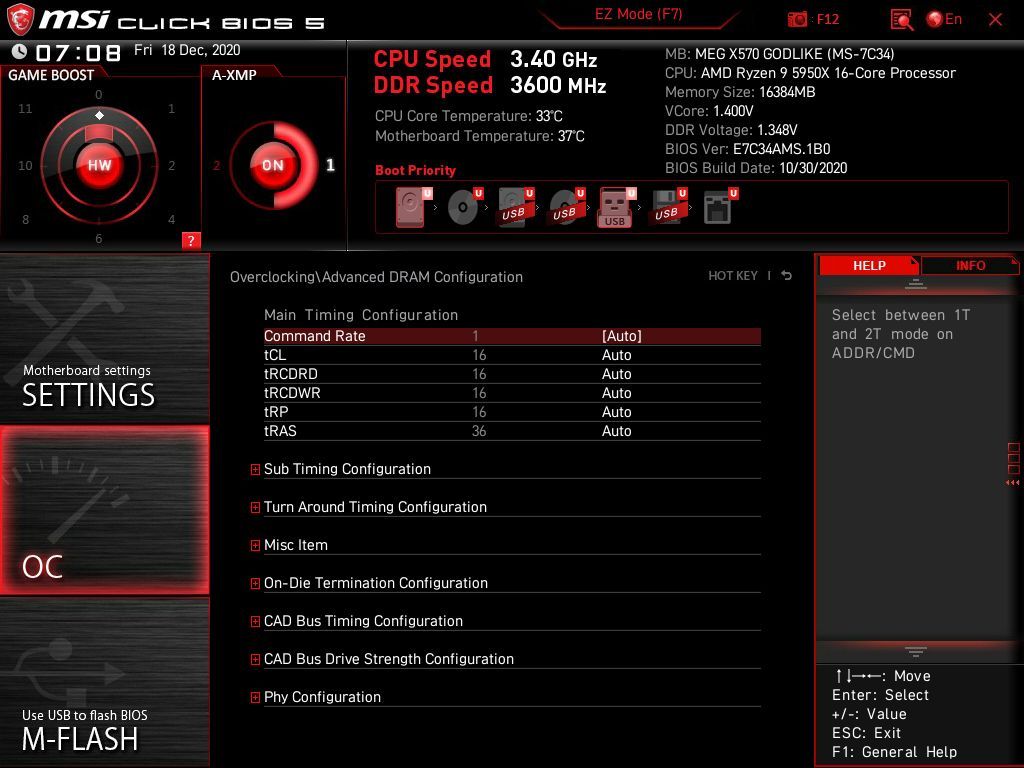Click the CPU Speed 3.40 GHz readout

click(485, 59)
